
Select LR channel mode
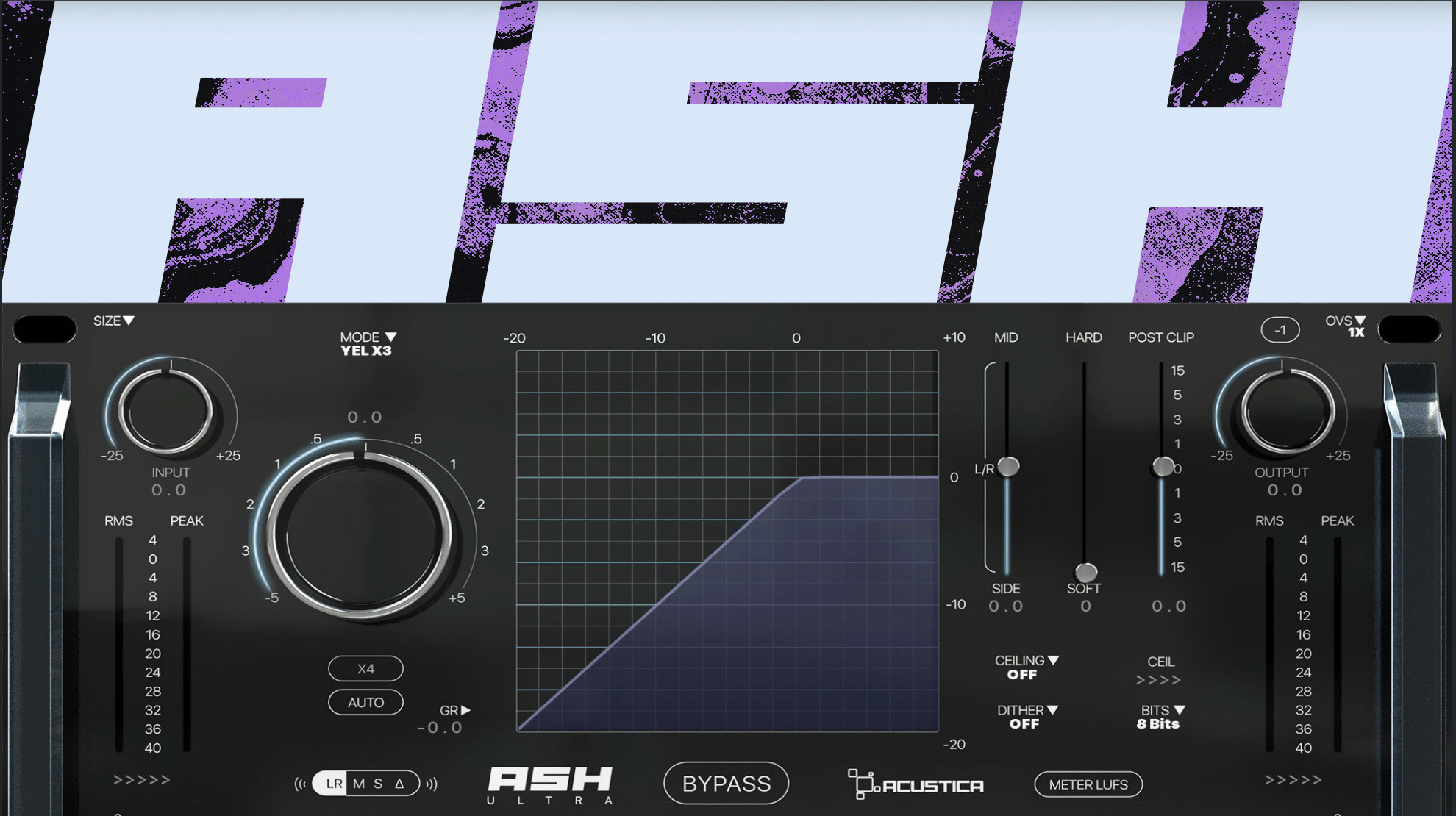pyautogui.click(x=333, y=784)
